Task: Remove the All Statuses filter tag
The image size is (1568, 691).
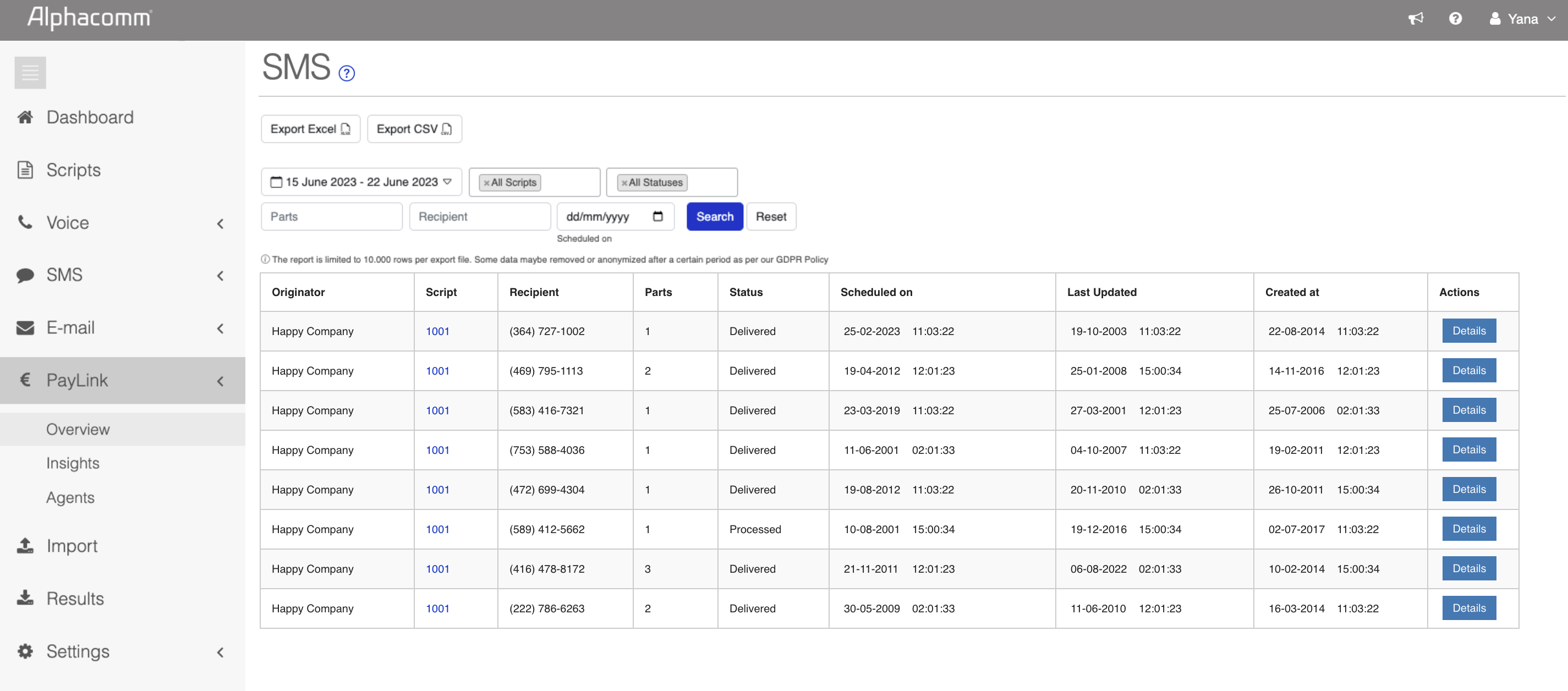Action: [x=624, y=183]
